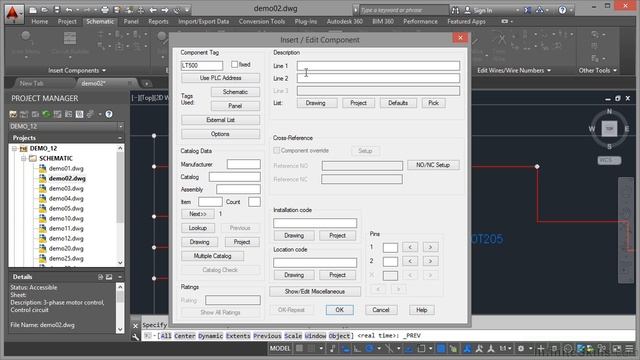Click the title bar Help question mark icon
640x360 pixels.
(562, 10)
